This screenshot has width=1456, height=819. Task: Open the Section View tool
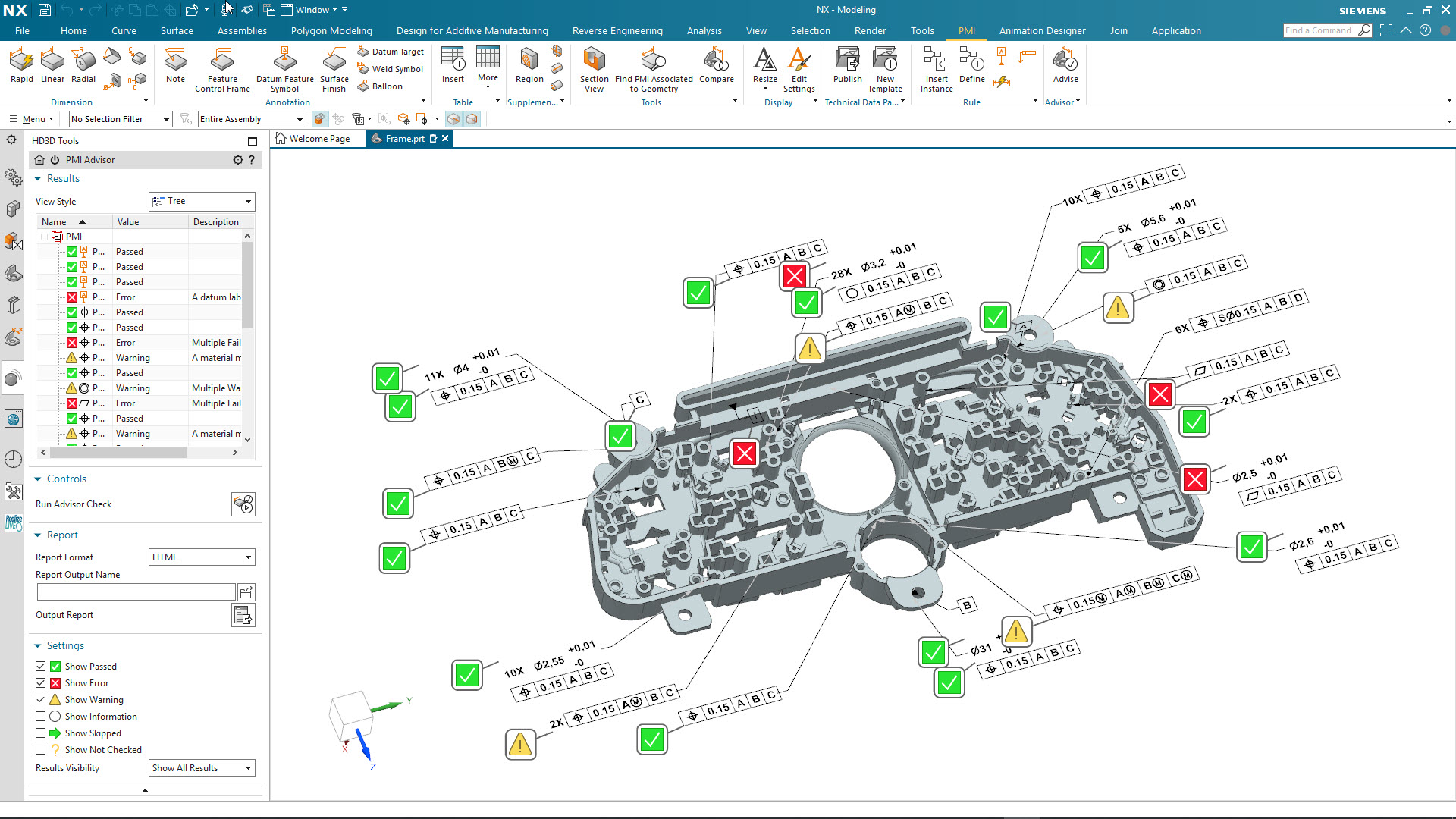tap(594, 68)
